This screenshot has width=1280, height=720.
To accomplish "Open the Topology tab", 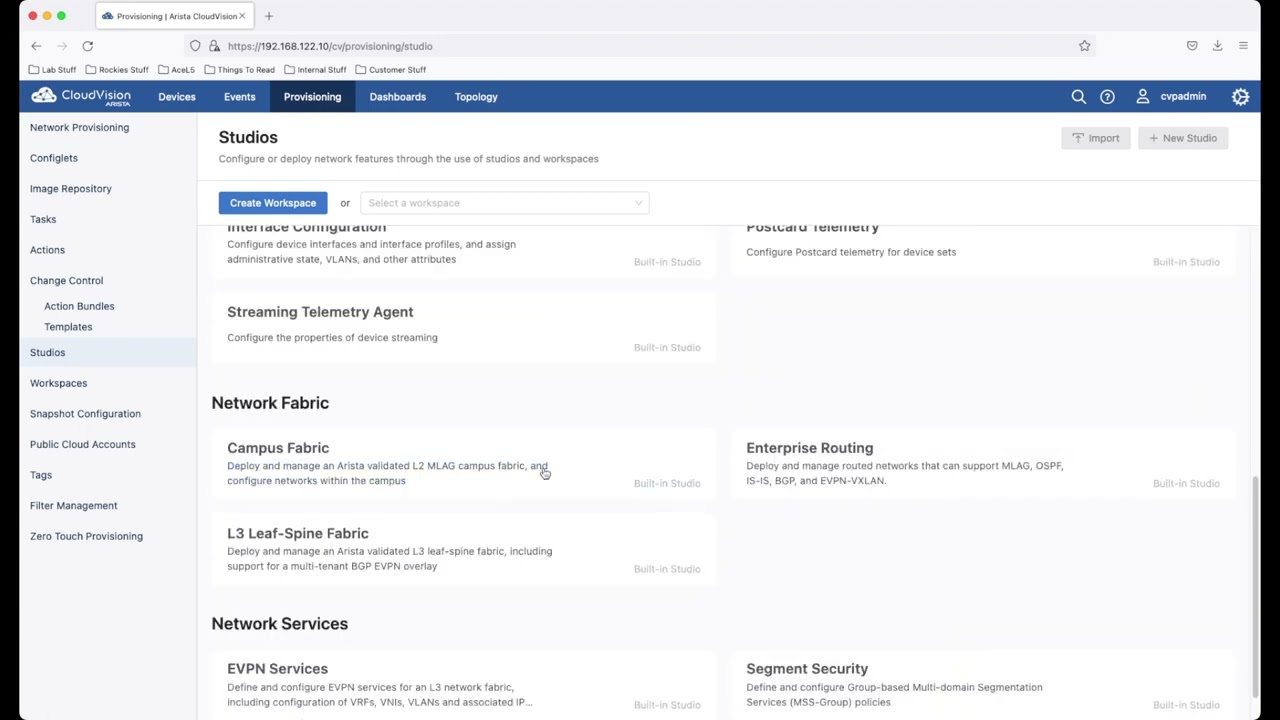I will click(x=476, y=97).
